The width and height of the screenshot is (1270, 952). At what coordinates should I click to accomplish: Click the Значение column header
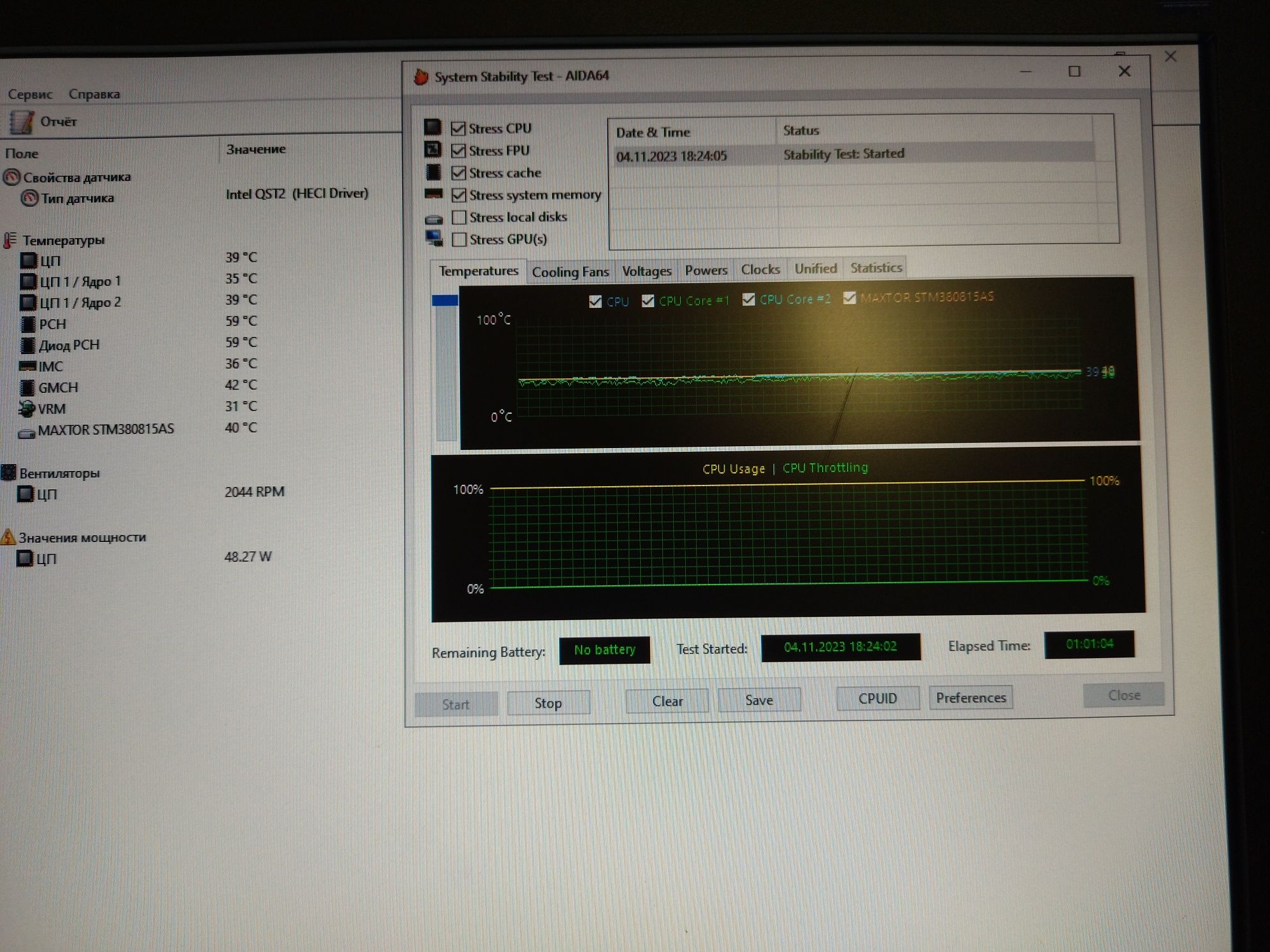tap(256, 149)
